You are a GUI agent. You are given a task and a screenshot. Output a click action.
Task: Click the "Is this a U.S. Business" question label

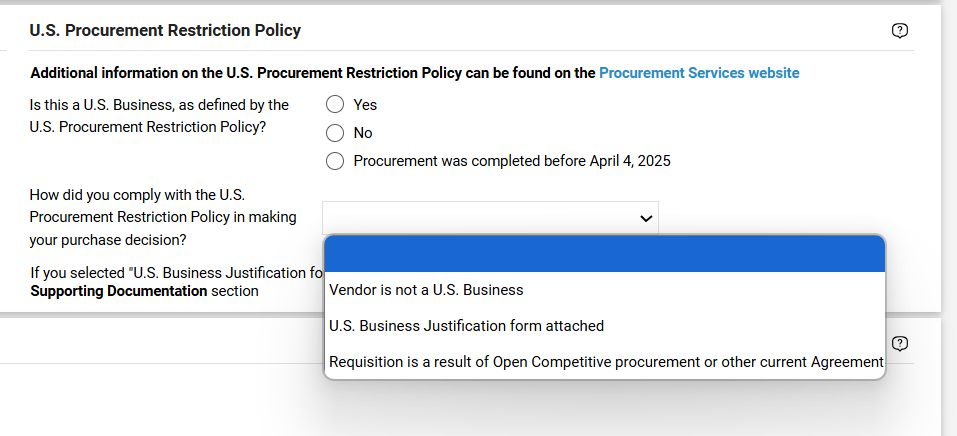(160, 115)
